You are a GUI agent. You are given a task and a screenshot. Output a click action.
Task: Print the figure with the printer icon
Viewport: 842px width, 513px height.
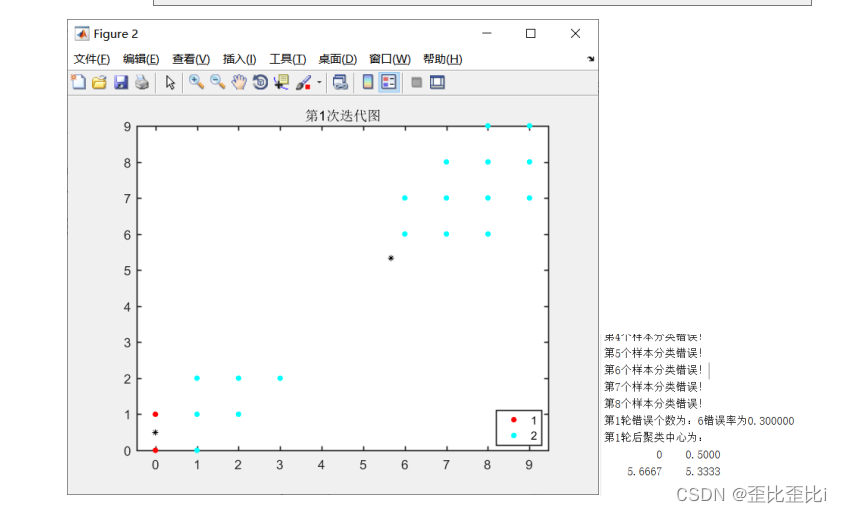[142, 82]
